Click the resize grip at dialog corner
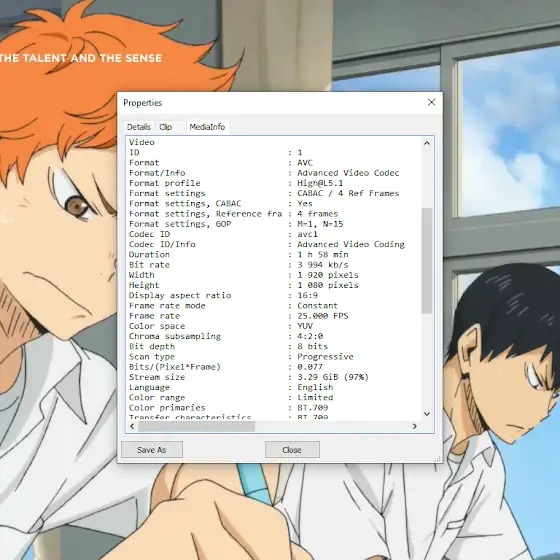 [438, 459]
